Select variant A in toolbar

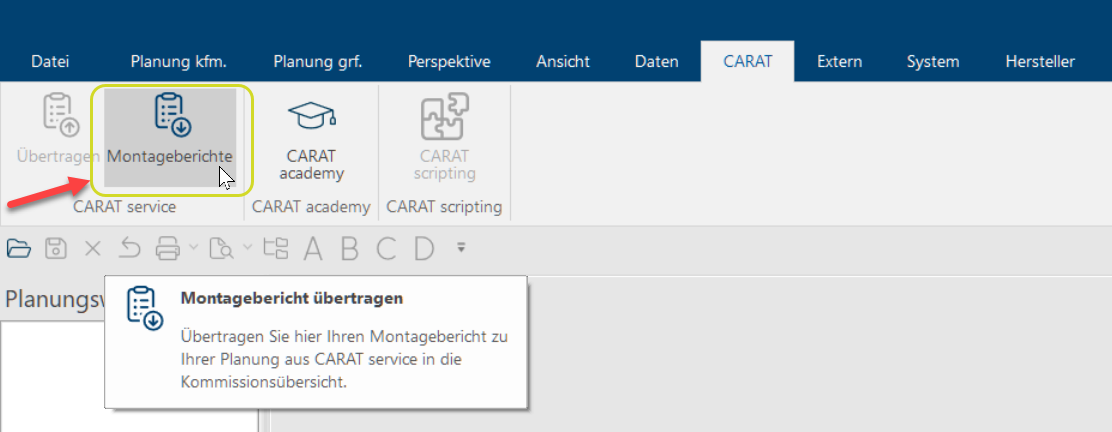(313, 248)
